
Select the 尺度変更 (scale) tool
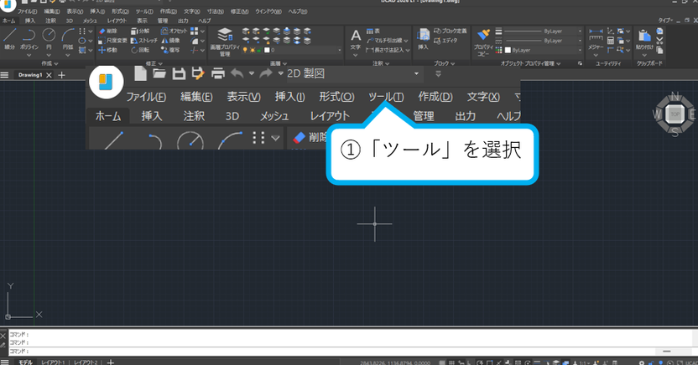point(112,41)
